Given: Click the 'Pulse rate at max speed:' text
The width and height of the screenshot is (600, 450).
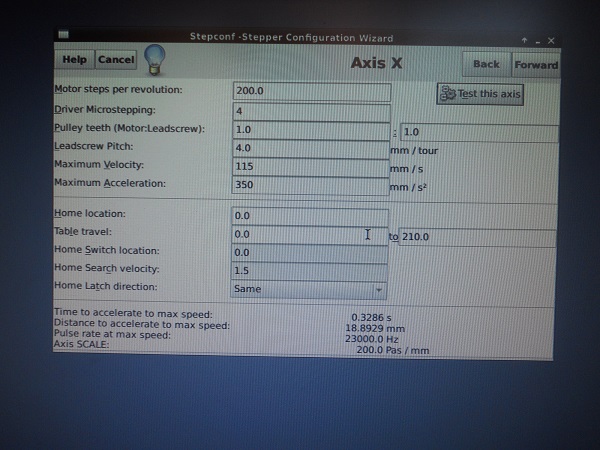Looking at the screenshot, I should (x=112, y=334).
